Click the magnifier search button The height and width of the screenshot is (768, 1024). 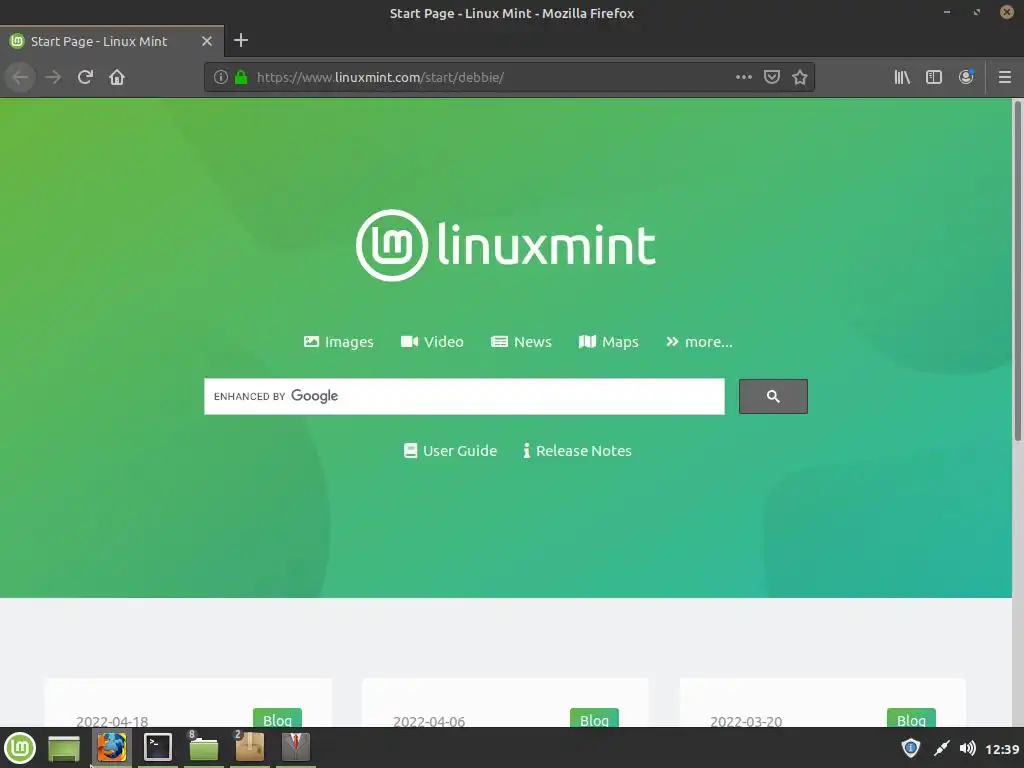(x=773, y=396)
